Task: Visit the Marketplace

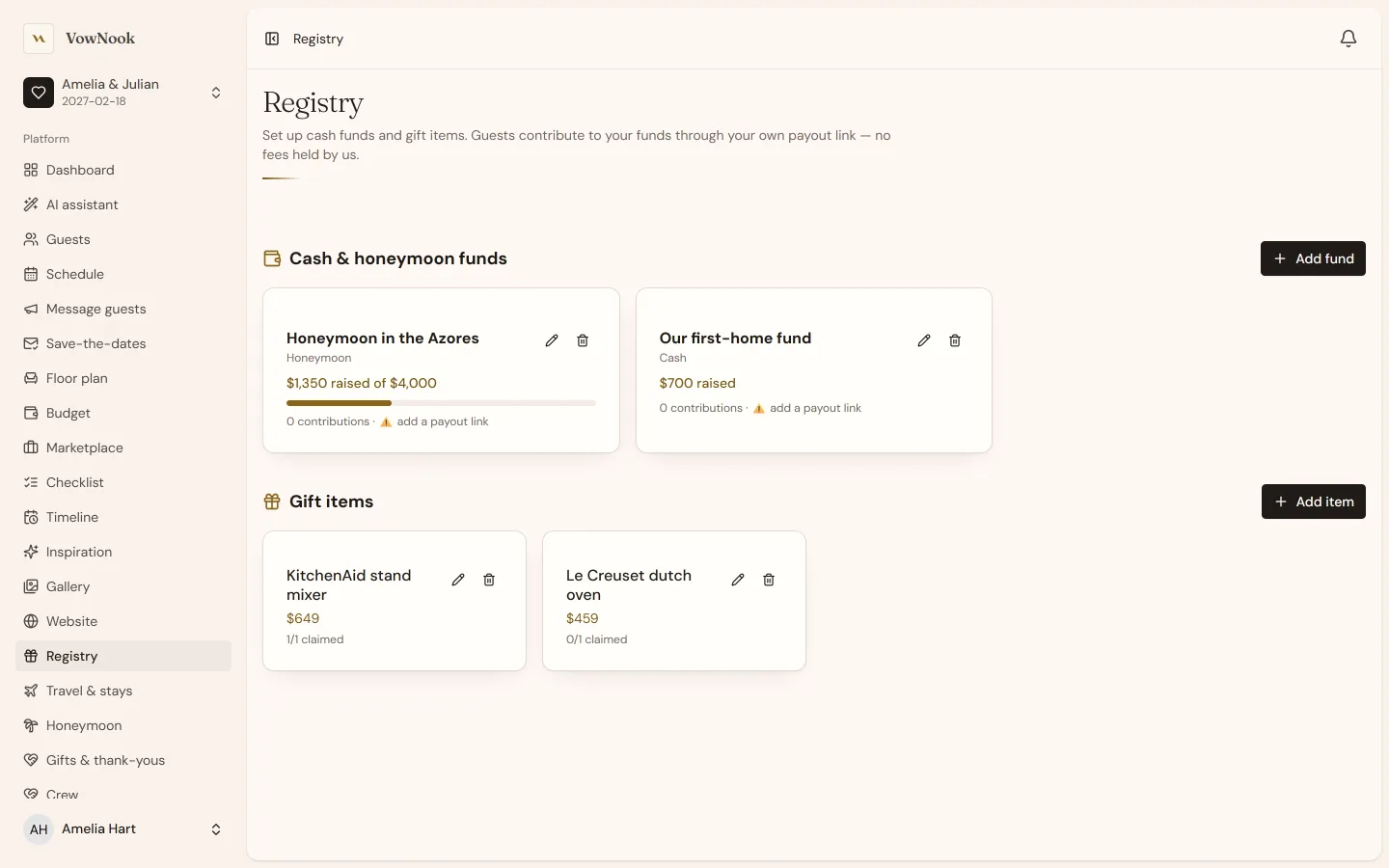Action: tap(123, 448)
